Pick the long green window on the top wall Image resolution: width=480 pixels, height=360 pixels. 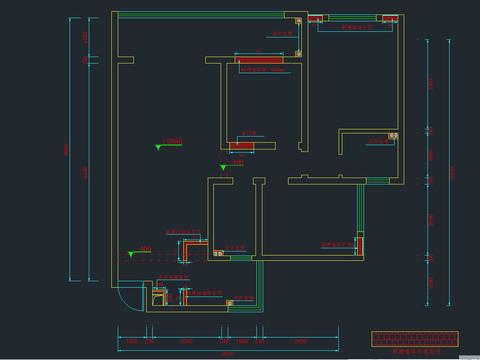pos(201,15)
